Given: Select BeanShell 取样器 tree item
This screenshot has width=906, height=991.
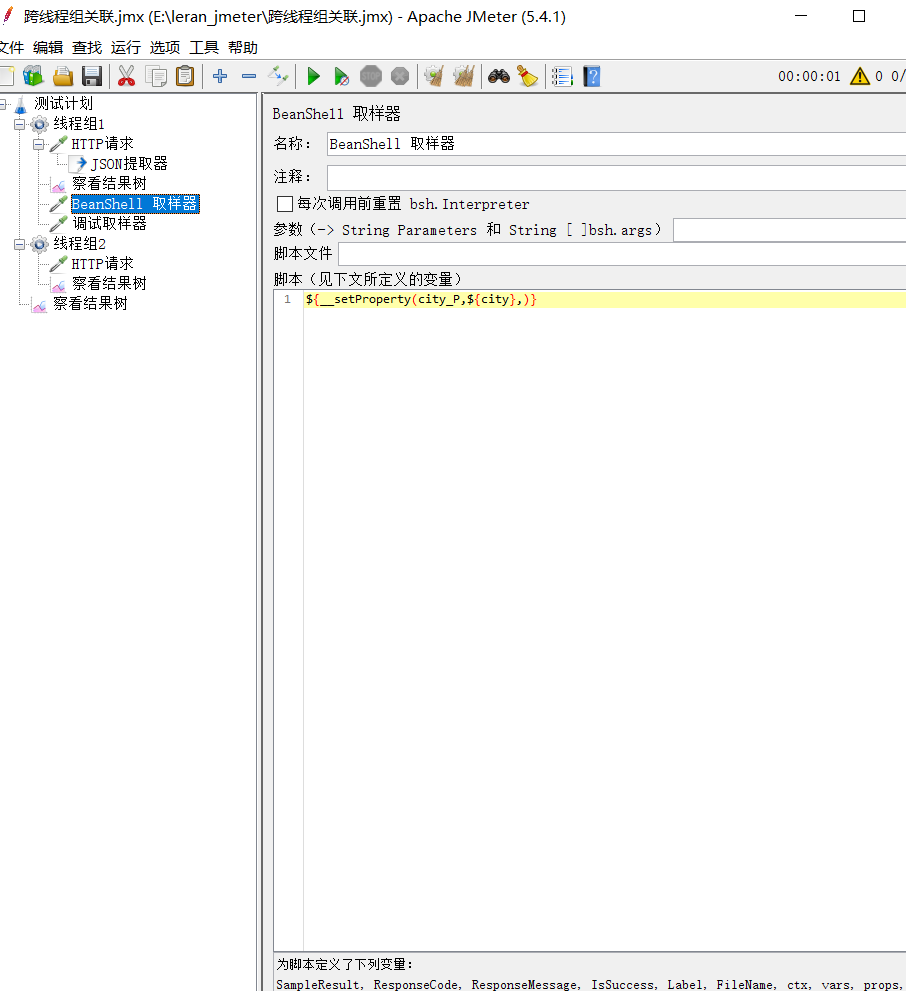Looking at the screenshot, I should [x=135, y=204].
